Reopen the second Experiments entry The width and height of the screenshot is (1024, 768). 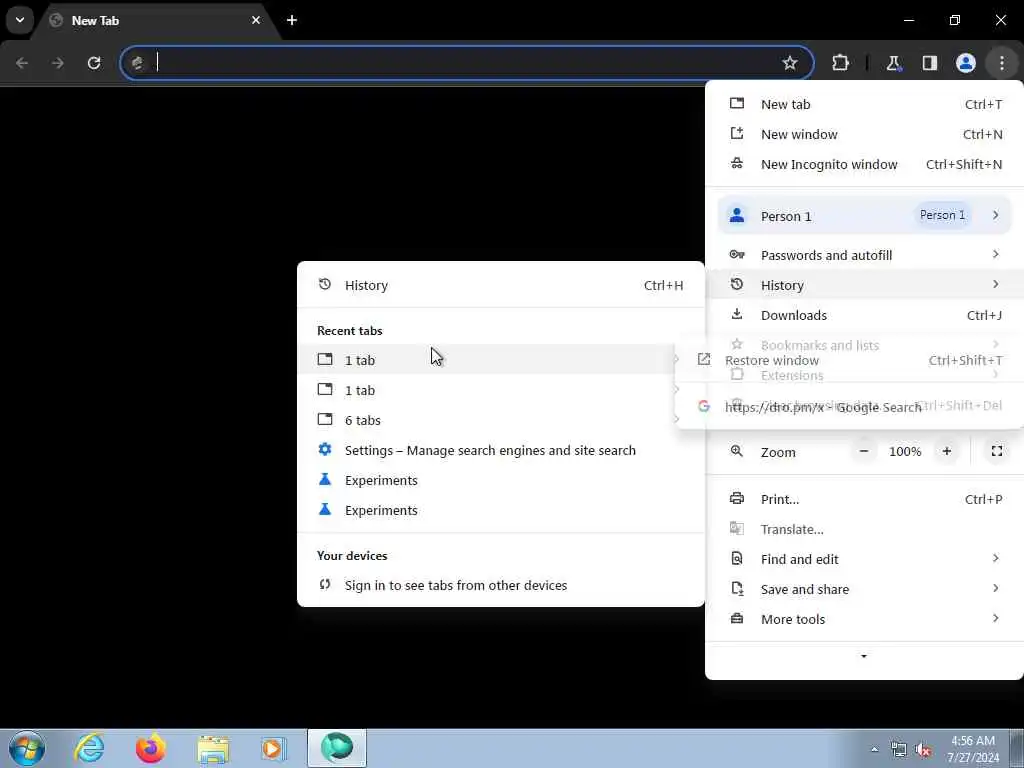(x=501, y=510)
